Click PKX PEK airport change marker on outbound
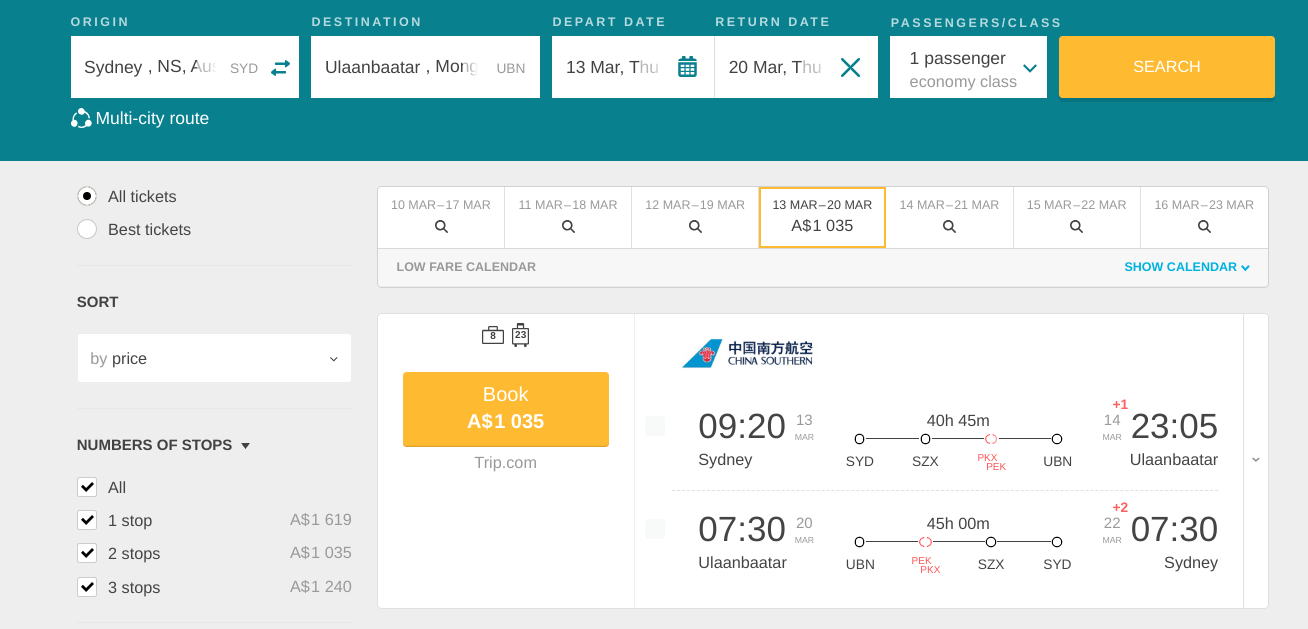The image size is (1308, 629). (x=991, y=439)
